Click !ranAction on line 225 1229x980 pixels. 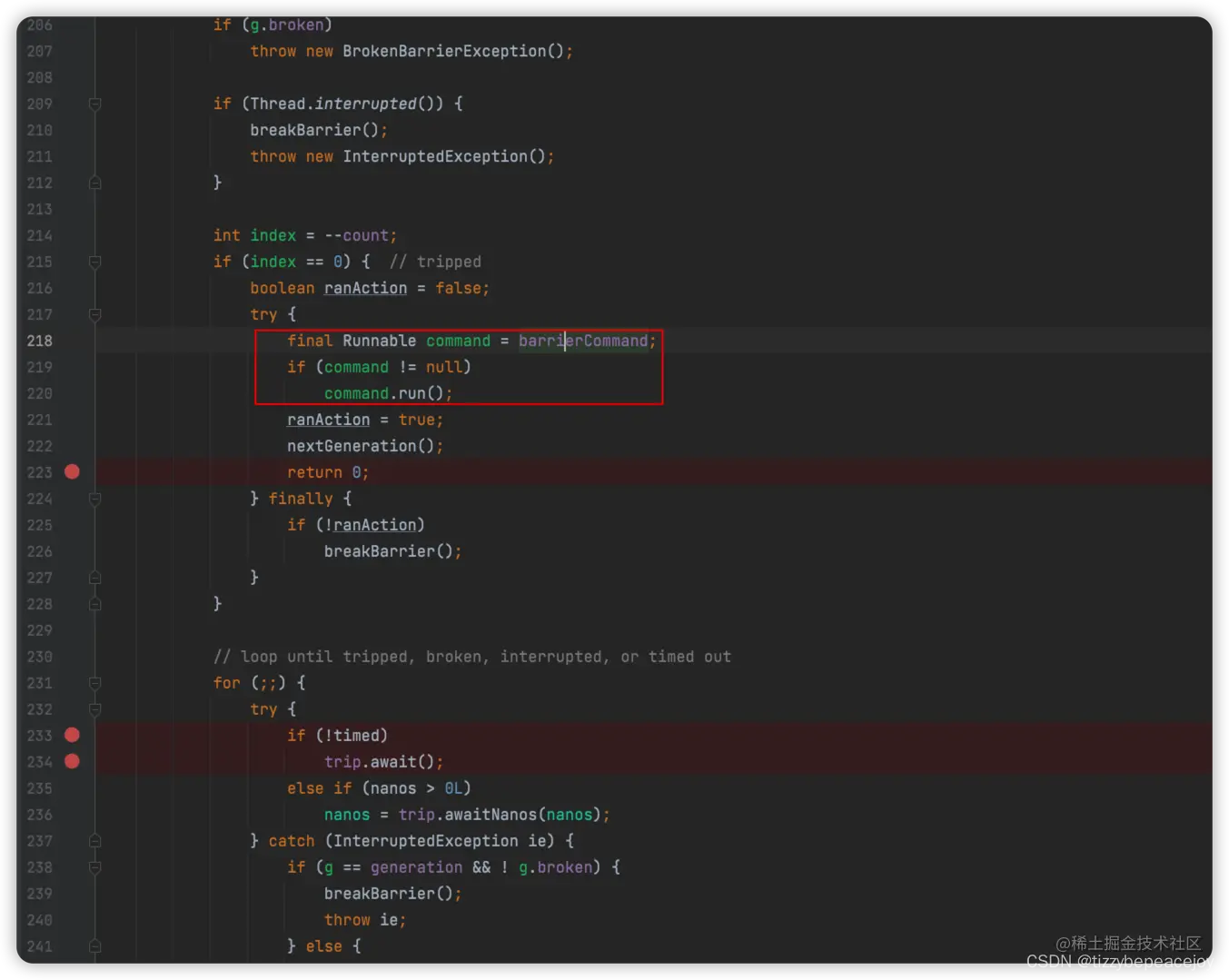tap(370, 525)
